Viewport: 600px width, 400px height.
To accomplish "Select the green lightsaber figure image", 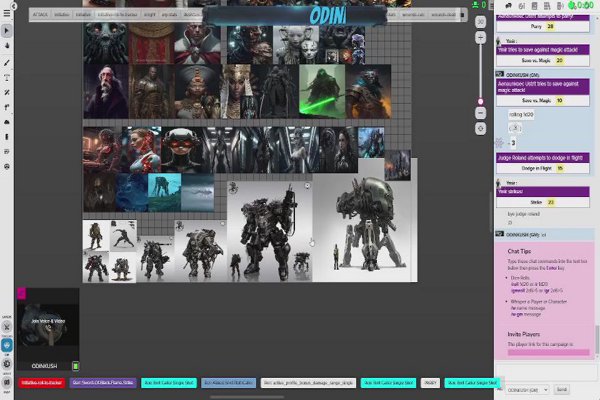I will [322, 91].
